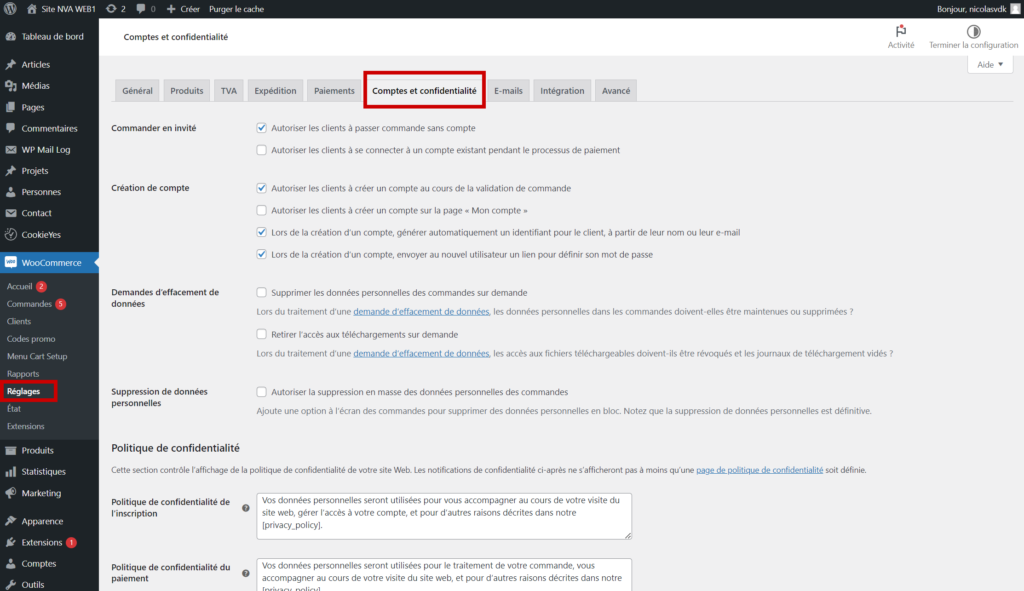This screenshot has width=1024, height=591.
Task: Open the updates icon showing 2
Action: [111, 9]
